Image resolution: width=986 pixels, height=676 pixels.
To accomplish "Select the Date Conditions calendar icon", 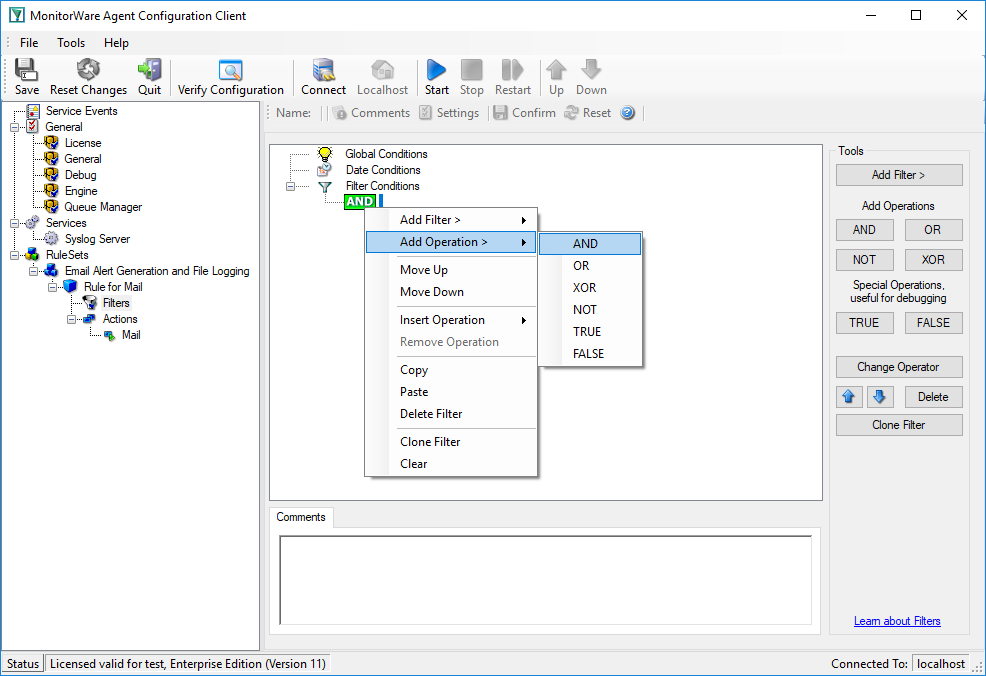I will pos(324,170).
